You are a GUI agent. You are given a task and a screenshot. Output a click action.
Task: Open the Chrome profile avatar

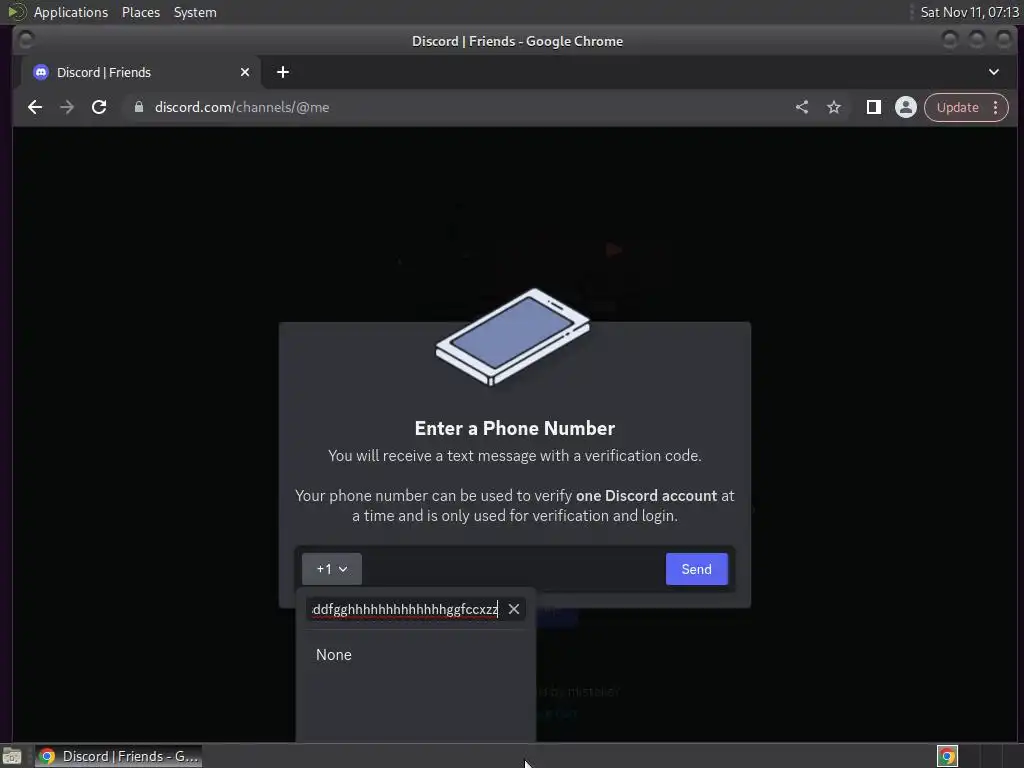906,107
